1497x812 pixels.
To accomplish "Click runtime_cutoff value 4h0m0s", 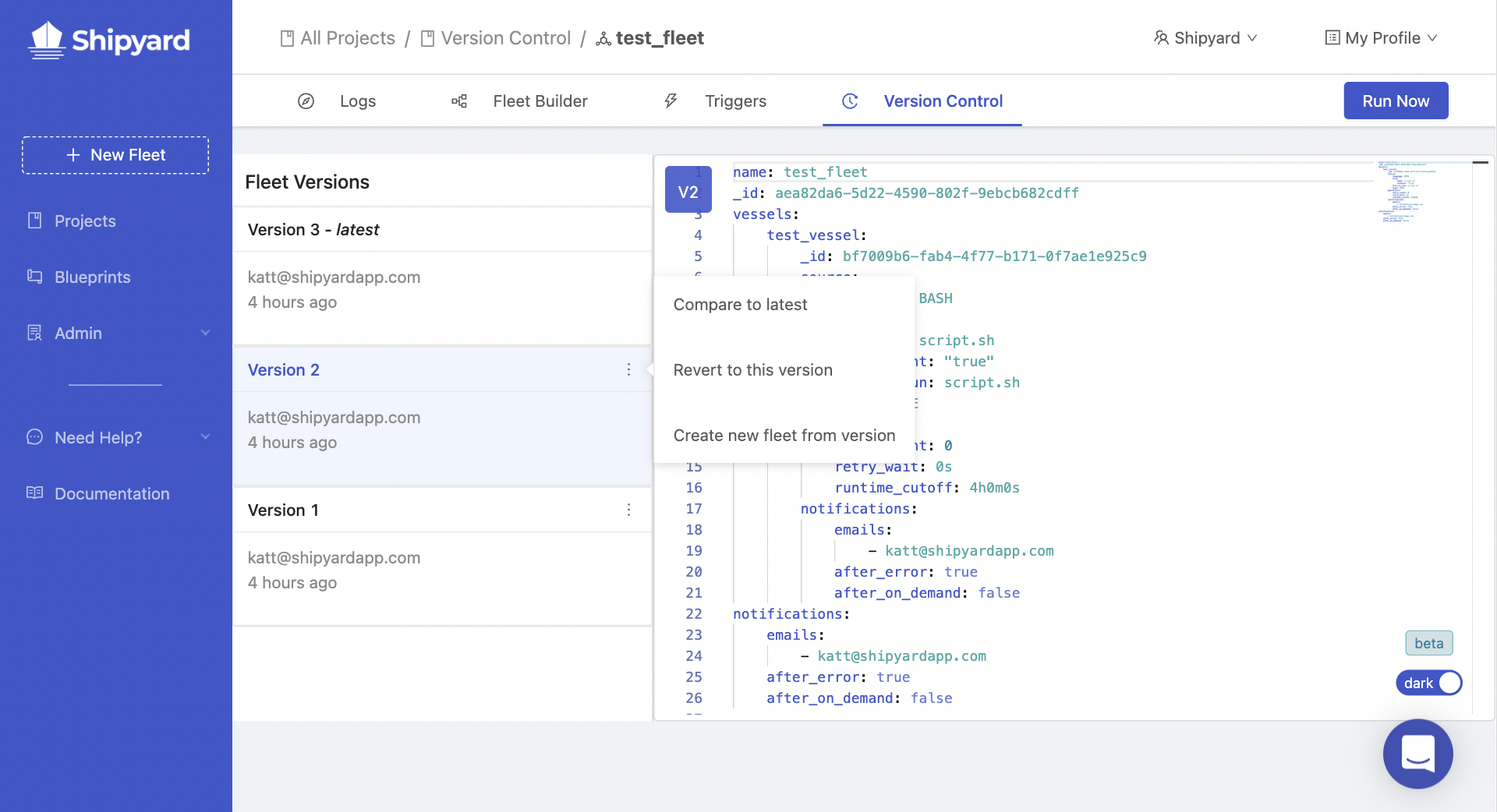I will pos(994,488).
